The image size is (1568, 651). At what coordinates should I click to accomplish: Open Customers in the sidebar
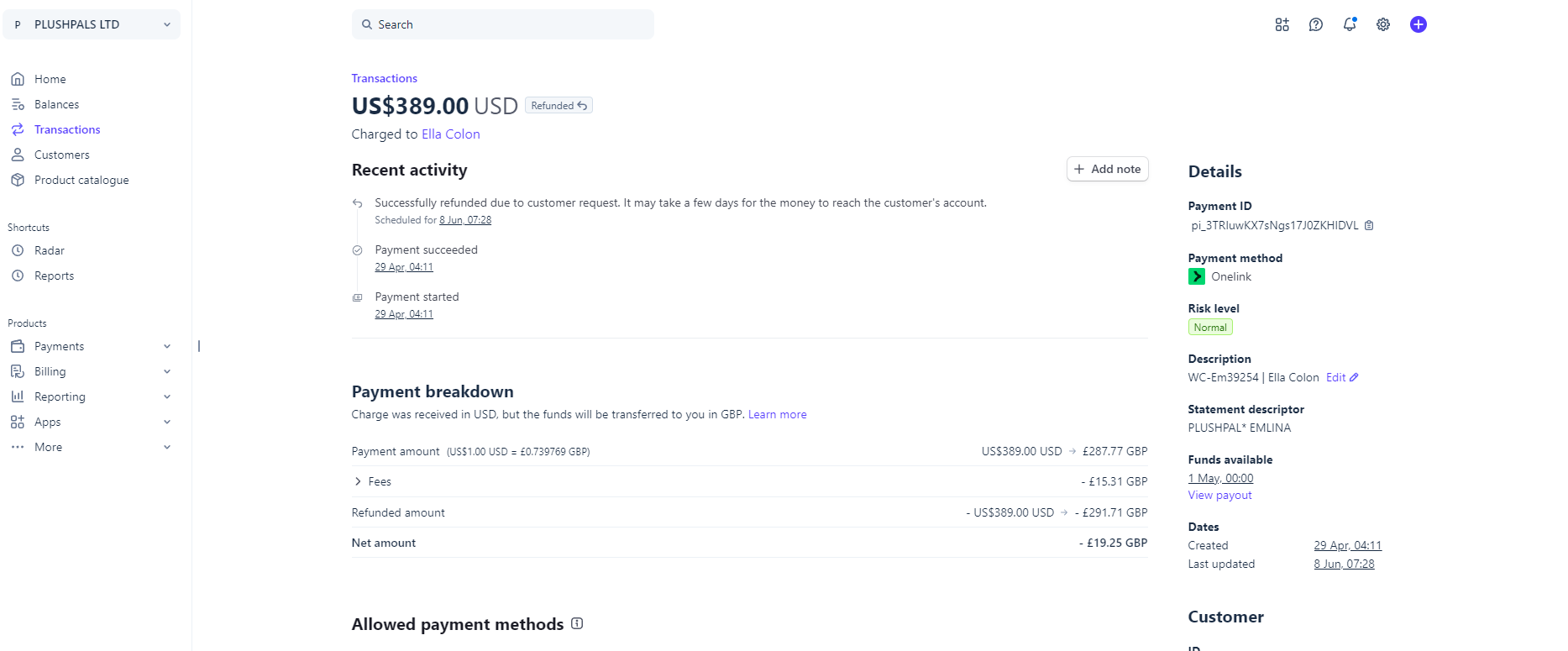coord(61,155)
